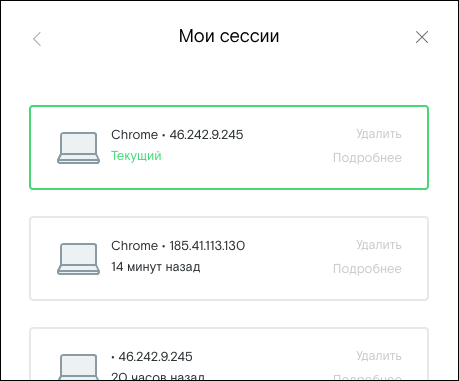Click the Текущий green status label
The width and height of the screenshot is (459, 381).
tap(136, 156)
